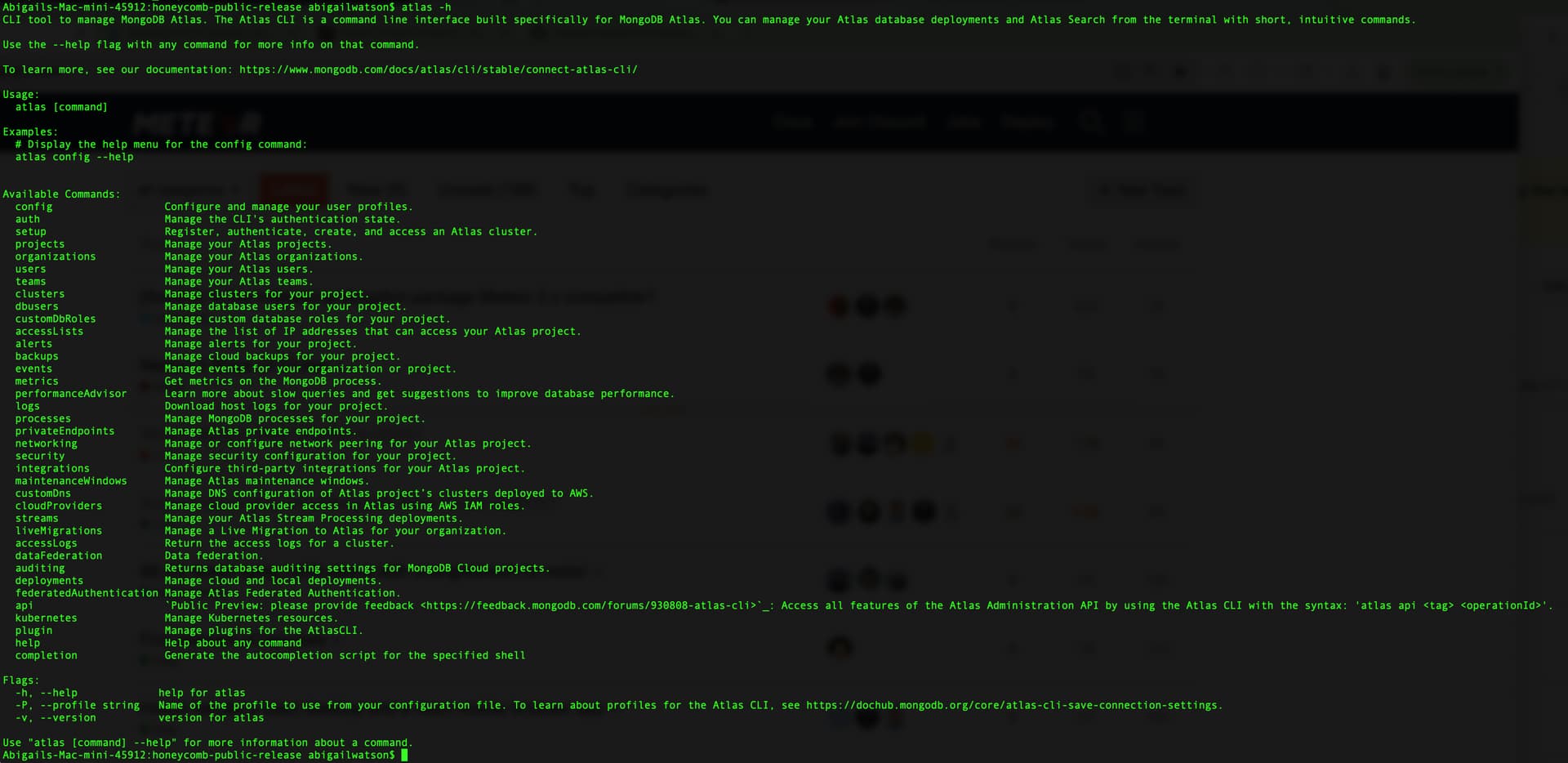The height and width of the screenshot is (763, 1568).
Task: Click 'Use "atlas [command] --help"' footer line
Action: coord(208,743)
